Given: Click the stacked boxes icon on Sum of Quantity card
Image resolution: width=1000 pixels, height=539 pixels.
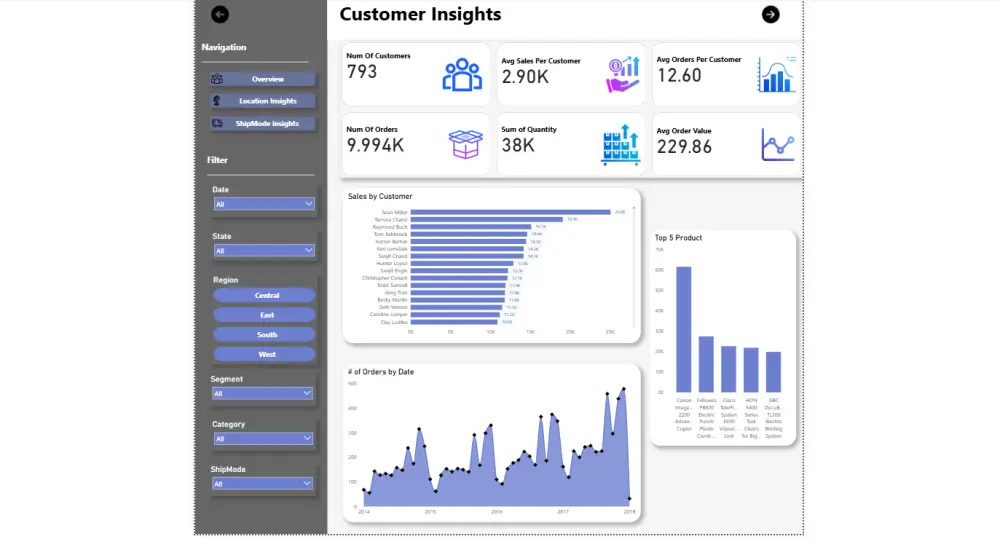Looking at the screenshot, I should (x=621, y=145).
